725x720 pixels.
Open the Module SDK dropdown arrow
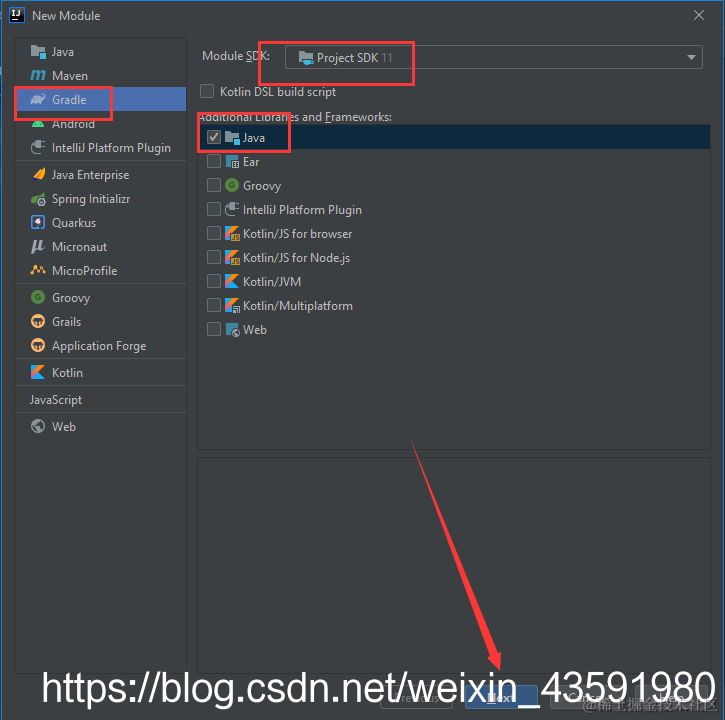(x=691, y=57)
